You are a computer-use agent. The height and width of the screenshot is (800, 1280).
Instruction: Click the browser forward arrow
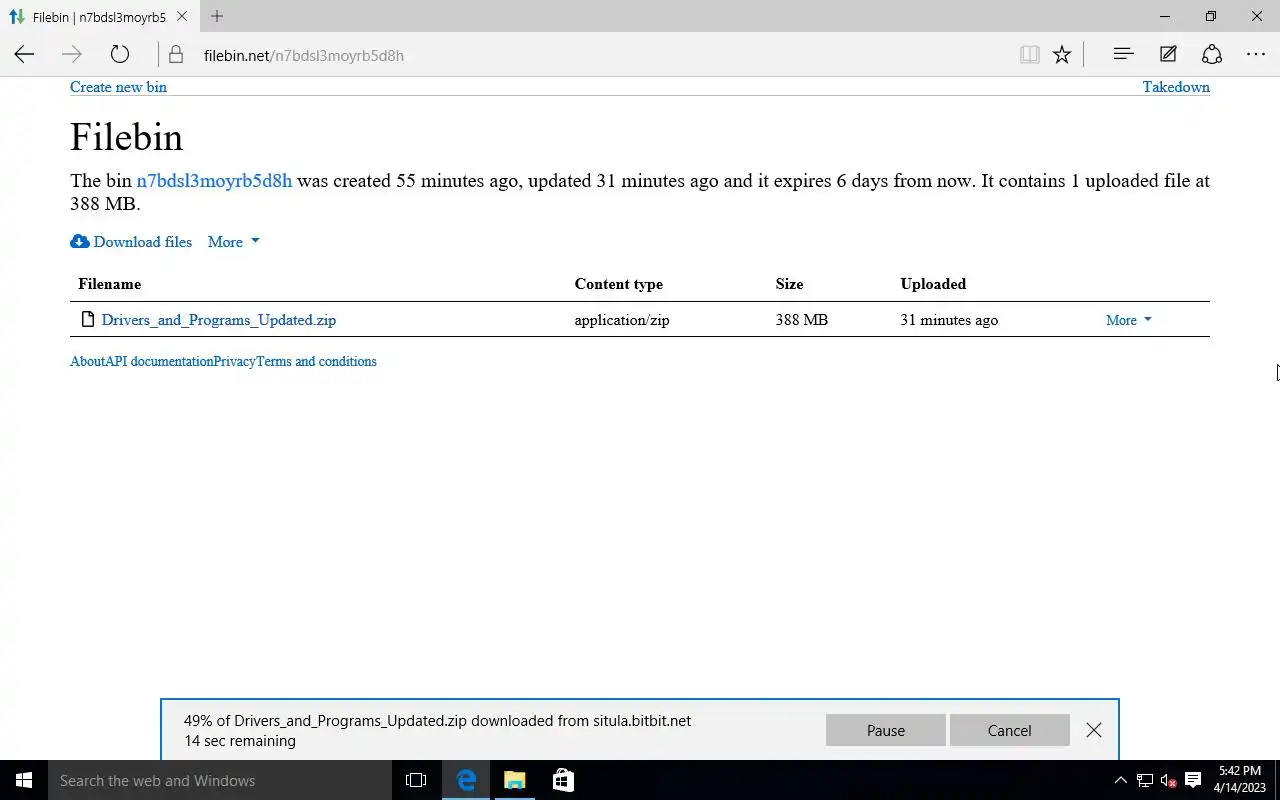pyautogui.click(x=71, y=55)
